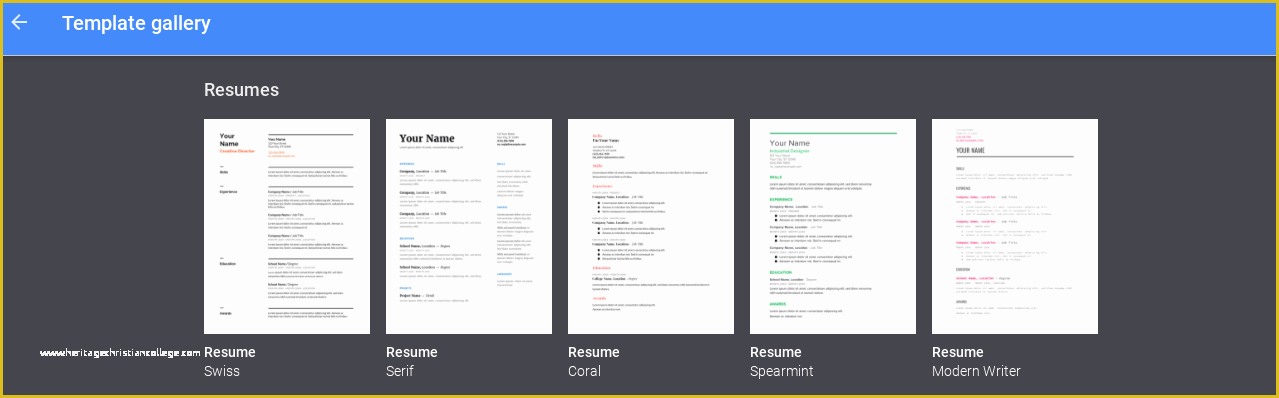1279x398 pixels.
Task: Click the back arrow in Template gallery header
Action: point(19,22)
